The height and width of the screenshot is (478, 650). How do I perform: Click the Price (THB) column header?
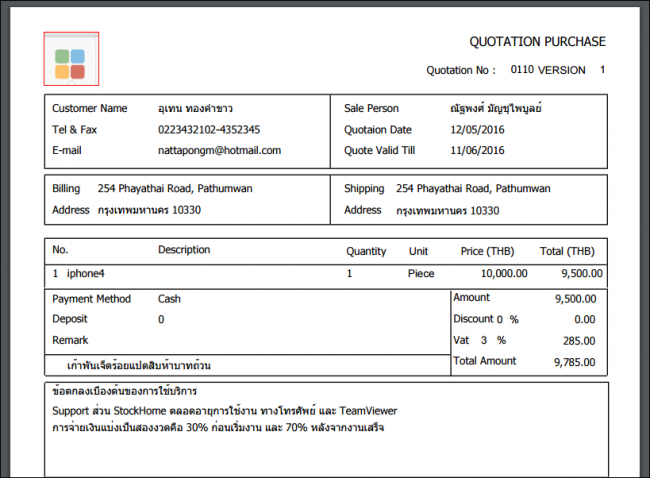(487, 251)
